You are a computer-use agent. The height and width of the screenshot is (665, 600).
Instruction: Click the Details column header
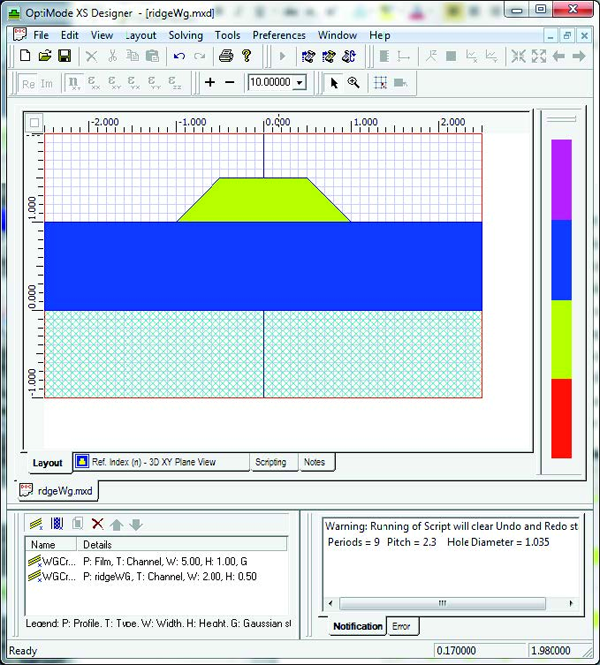pos(182,545)
